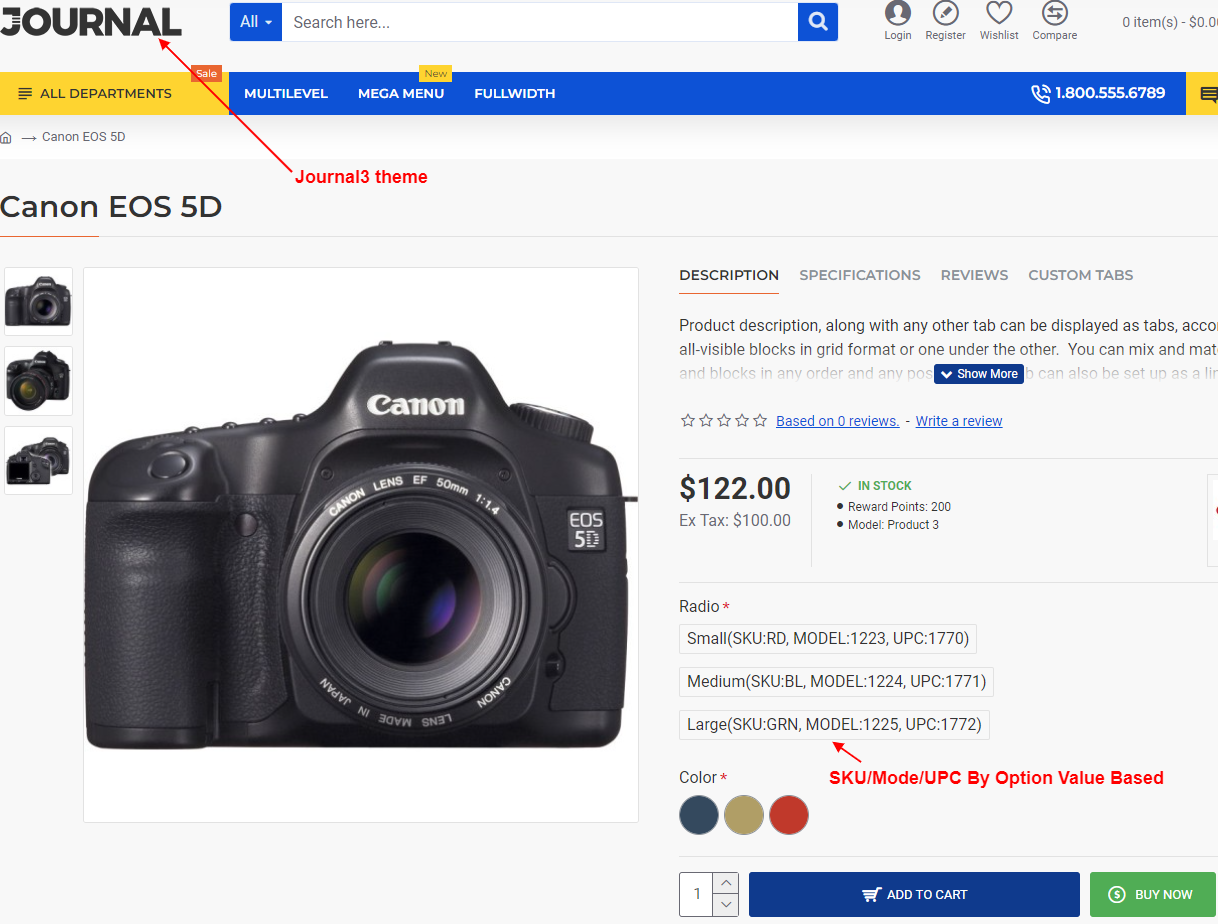This screenshot has height=924, width=1218.
Task: Click the Ex Tax: $100.00 text
Action: pyautogui.click(x=735, y=520)
